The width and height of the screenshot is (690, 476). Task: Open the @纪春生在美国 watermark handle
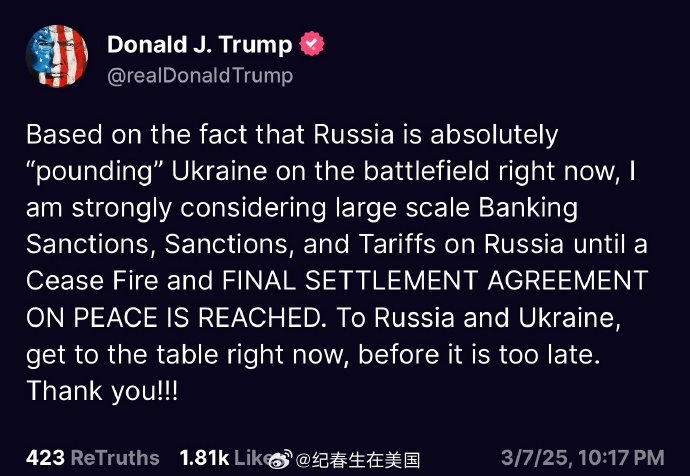[358, 460]
